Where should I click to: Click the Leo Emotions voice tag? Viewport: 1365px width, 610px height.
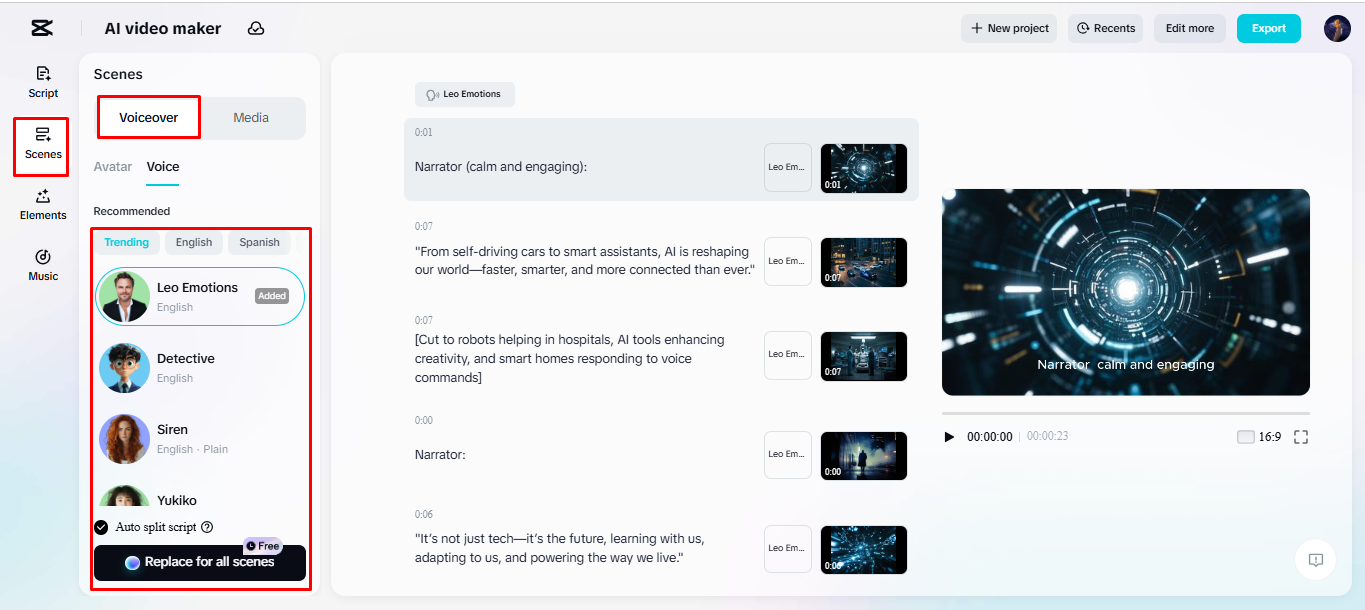(x=464, y=94)
